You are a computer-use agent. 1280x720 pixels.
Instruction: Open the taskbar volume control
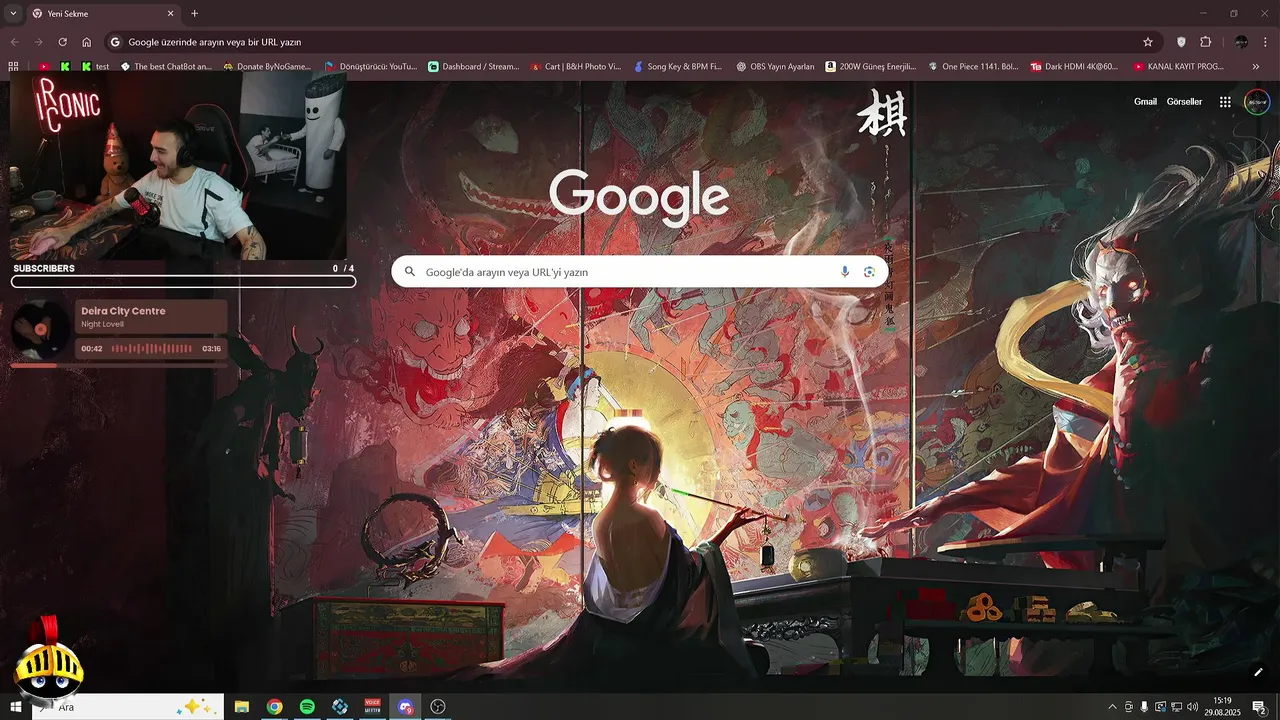(1193, 707)
